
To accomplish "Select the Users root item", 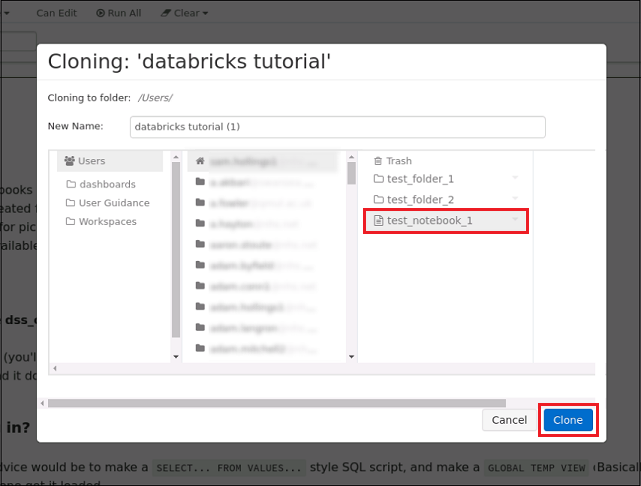I will pyautogui.click(x=110, y=161).
